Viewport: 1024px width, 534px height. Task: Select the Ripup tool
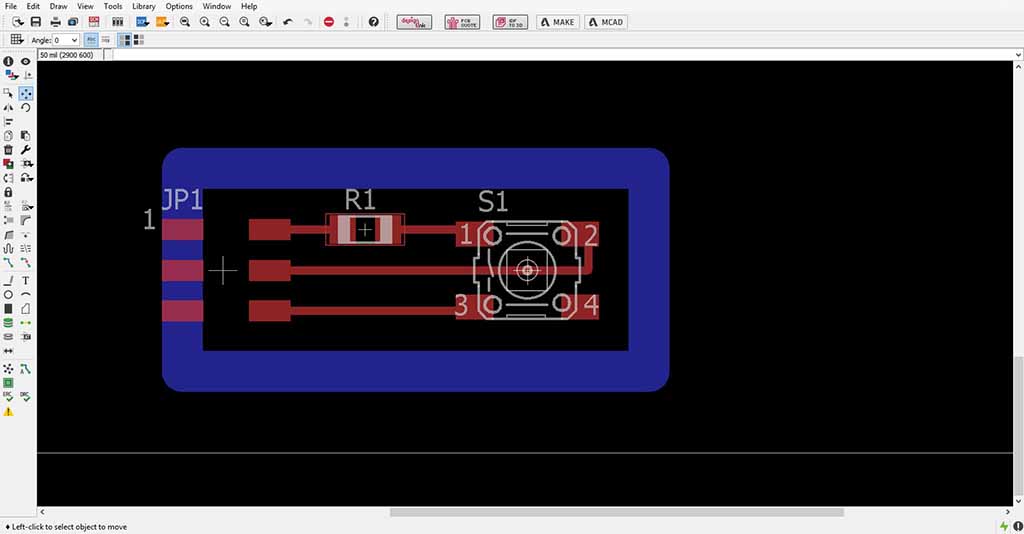pos(25,262)
